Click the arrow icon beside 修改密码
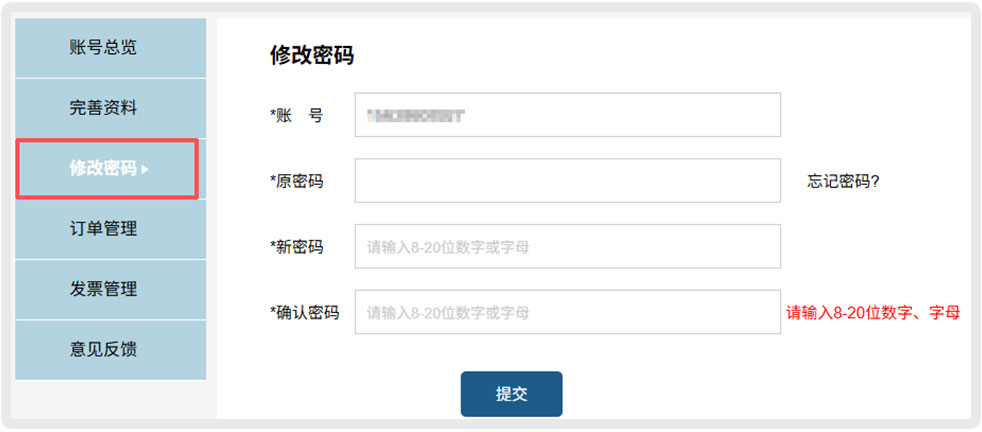 click(x=145, y=169)
